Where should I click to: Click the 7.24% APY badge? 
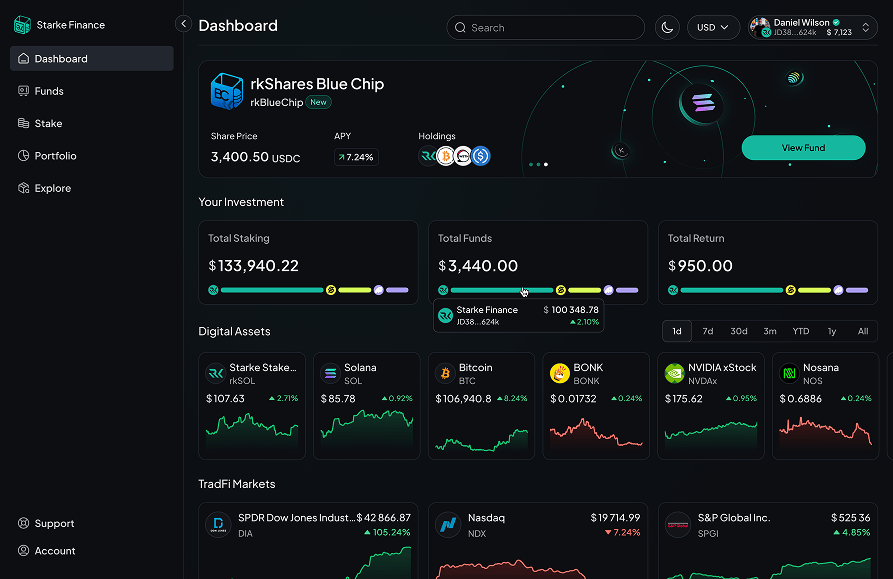[x=357, y=157]
